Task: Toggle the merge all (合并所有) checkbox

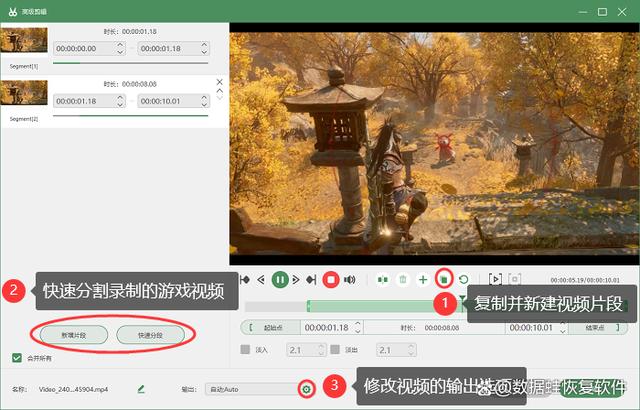Action: tap(17, 358)
